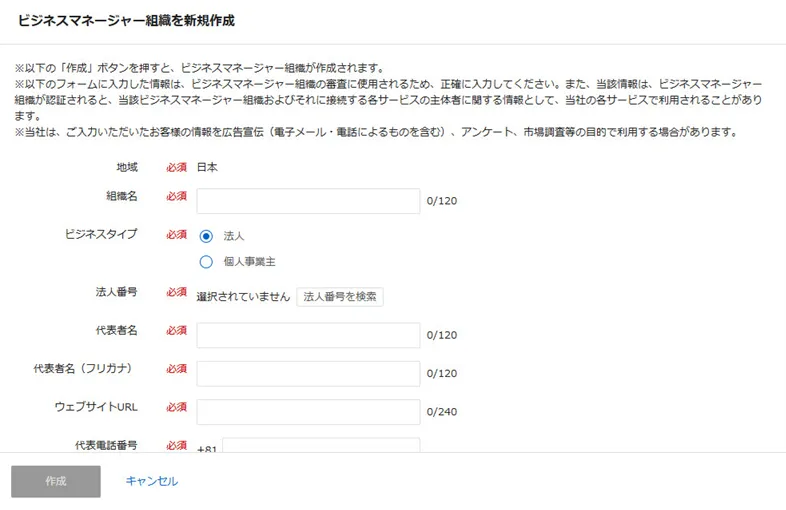786x510 pixels.
Task: Click the キャンセル link
Action: coord(151,481)
